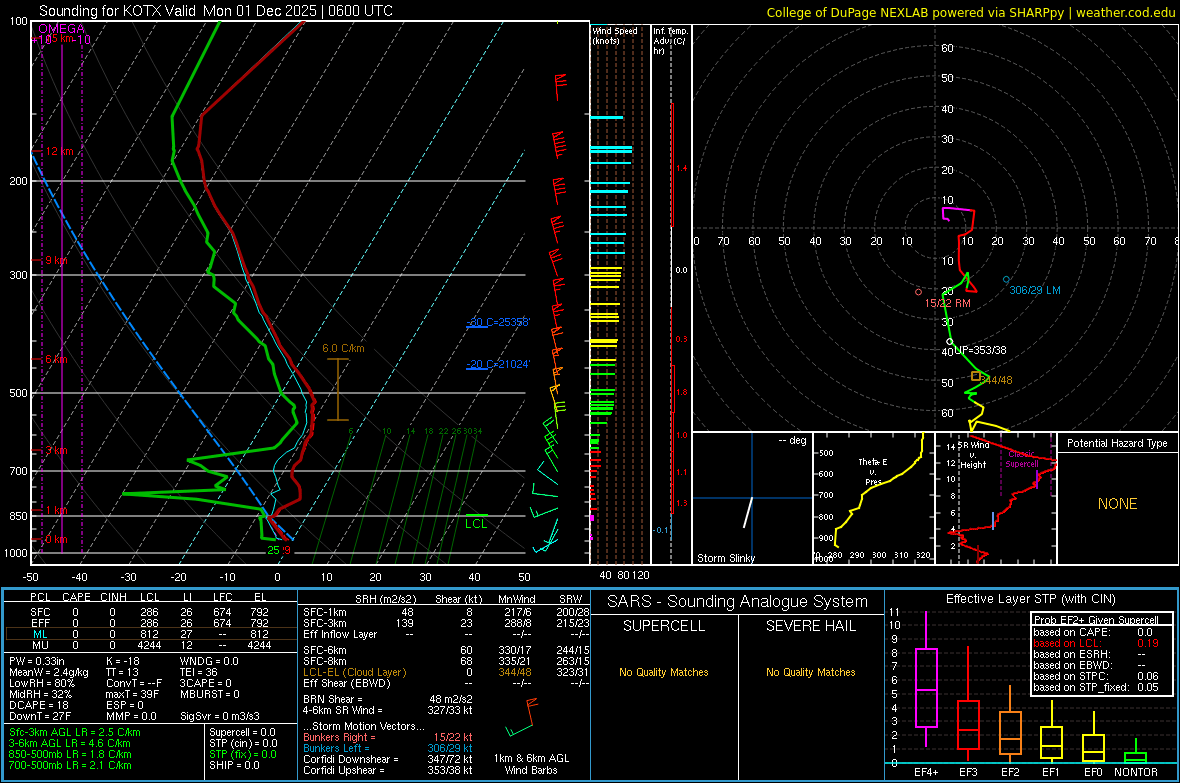Click the SFC-3km kinematics row
Image resolution: width=1180 pixels, height=783 pixels.
click(446, 623)
